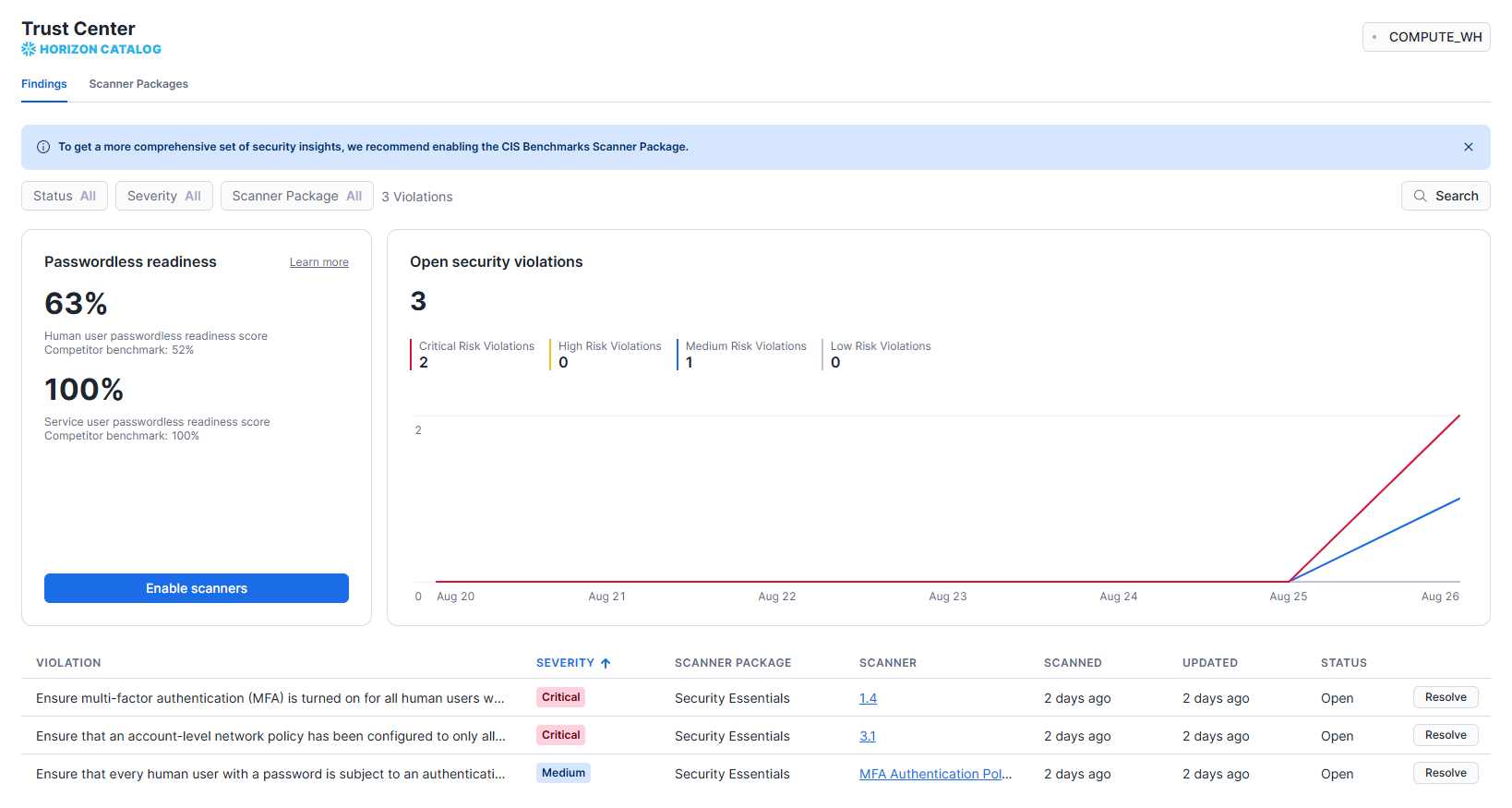This screenshot has width=1512, height=808.
Task: Open the MFA Authentication Policy scanner link
Action: point(934,774)
